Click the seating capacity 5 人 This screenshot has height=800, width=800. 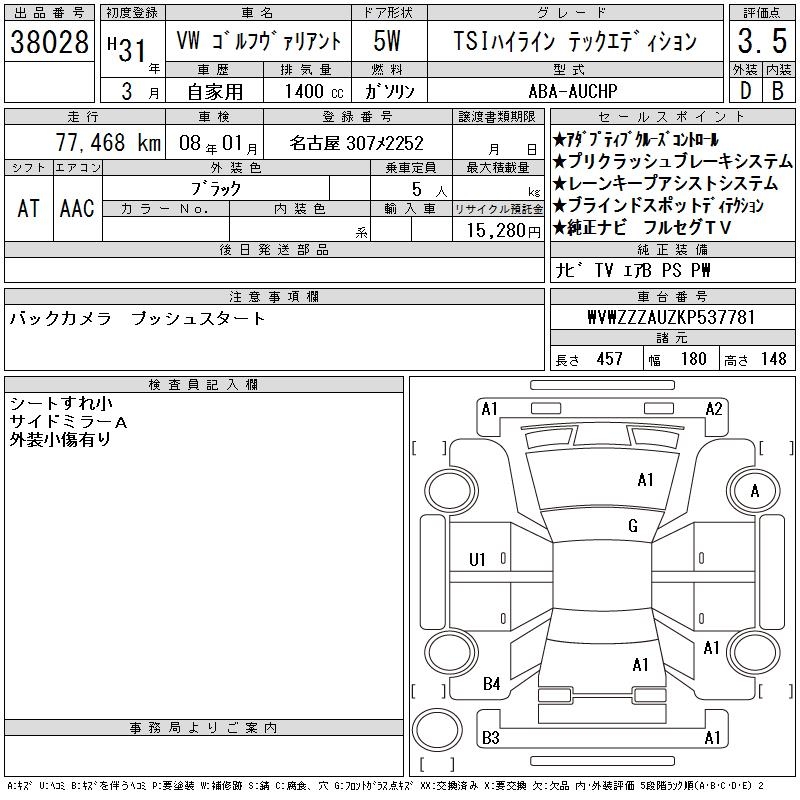point(429,190)
